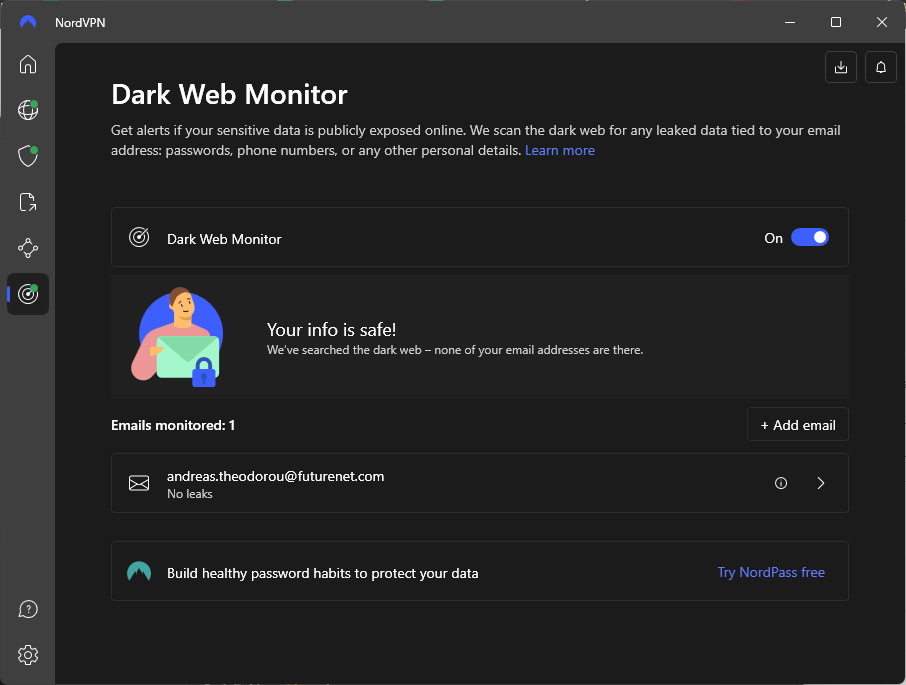Minimize the NordVPN window
906x685 pixels.
pyautogui.click(x=790, y=23)
